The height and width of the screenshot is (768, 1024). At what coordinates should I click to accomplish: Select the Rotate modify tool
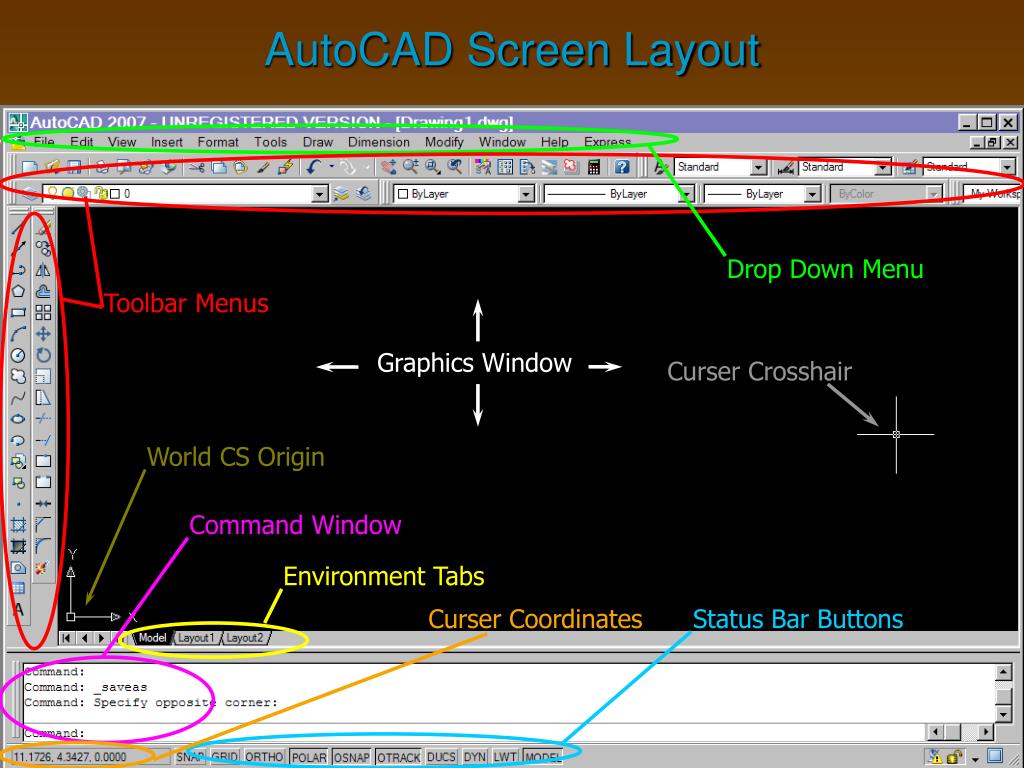(43, 355)
